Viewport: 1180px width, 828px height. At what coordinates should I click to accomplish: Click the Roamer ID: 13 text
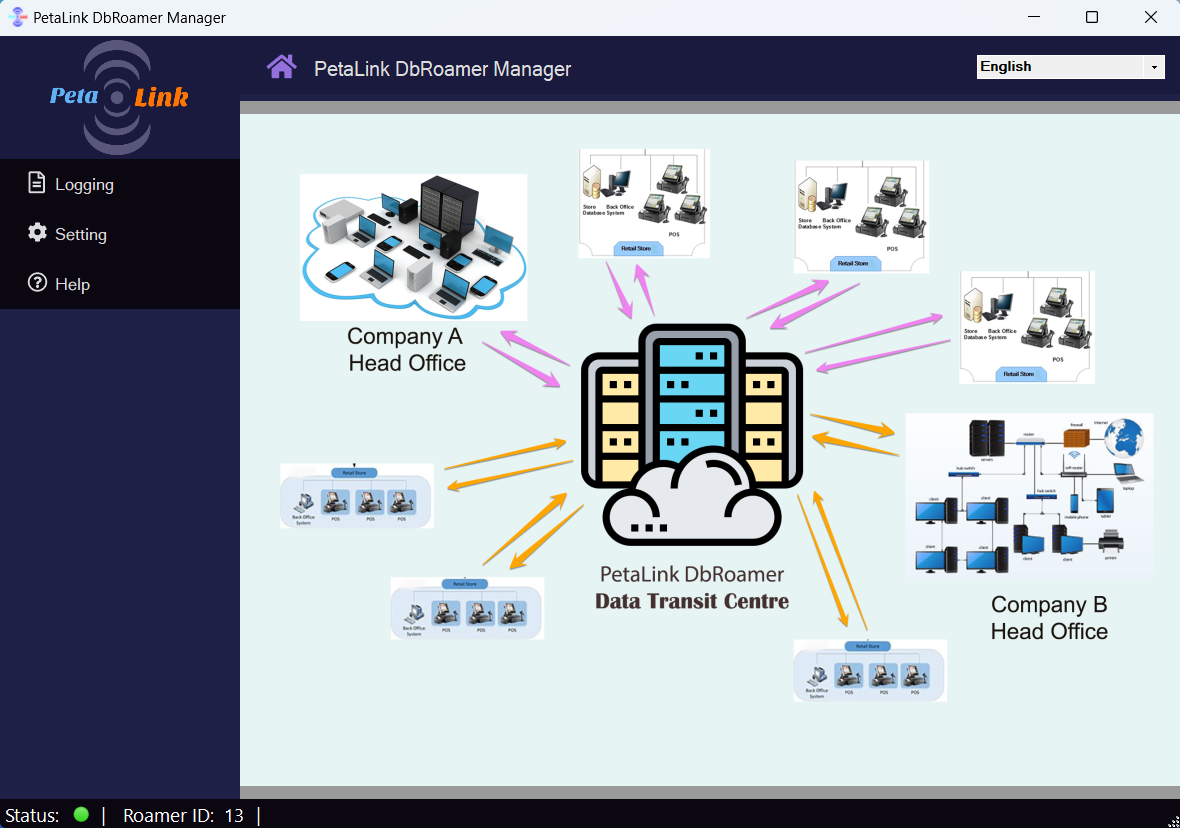[x=184, y=815]
